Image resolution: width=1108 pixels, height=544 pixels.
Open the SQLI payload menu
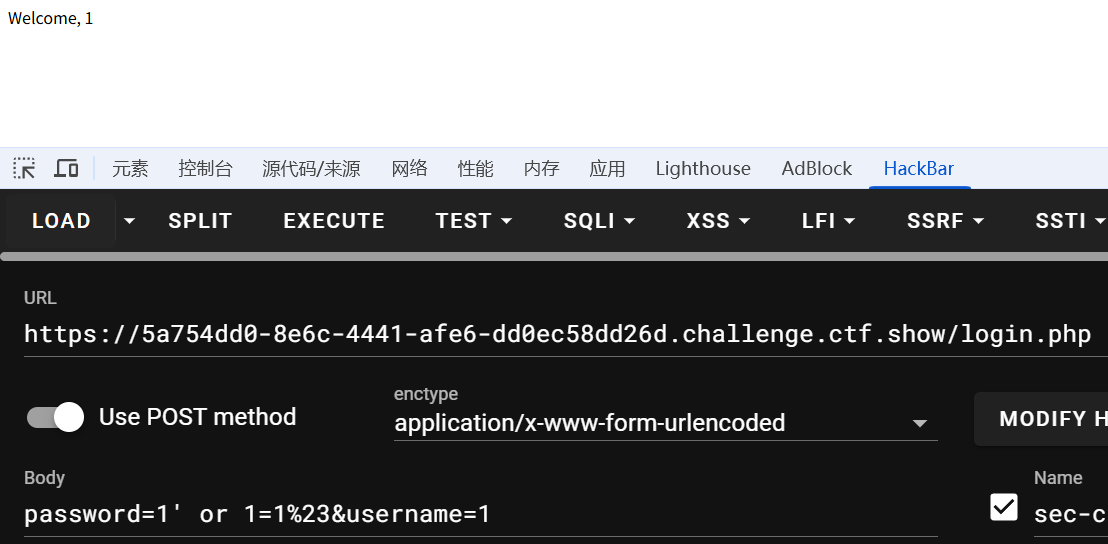click(x=599, y=221)
